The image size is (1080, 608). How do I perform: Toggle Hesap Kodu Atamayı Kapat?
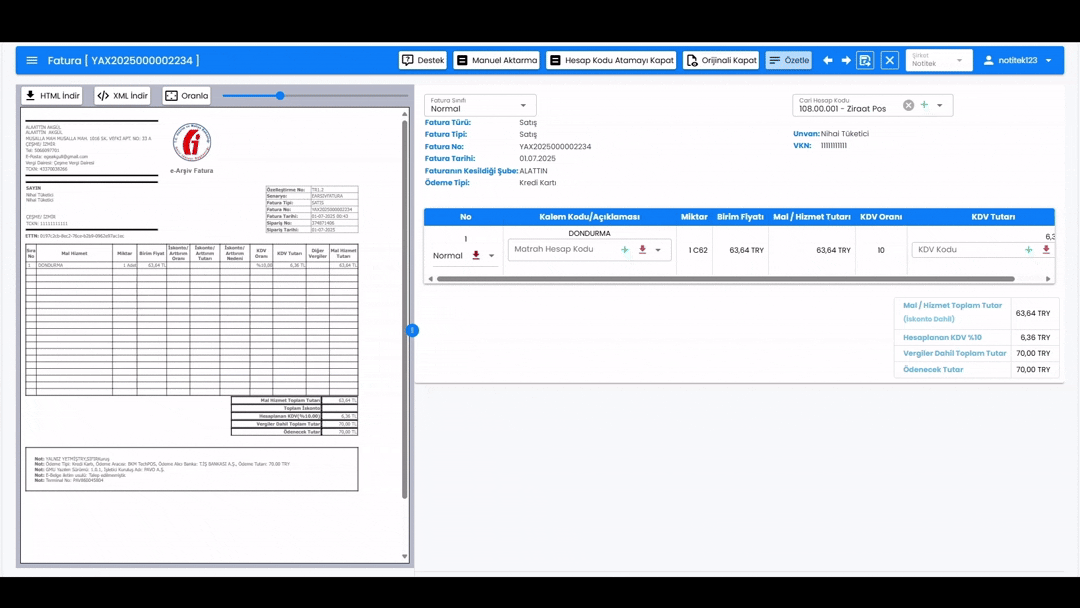click(611, 61)
